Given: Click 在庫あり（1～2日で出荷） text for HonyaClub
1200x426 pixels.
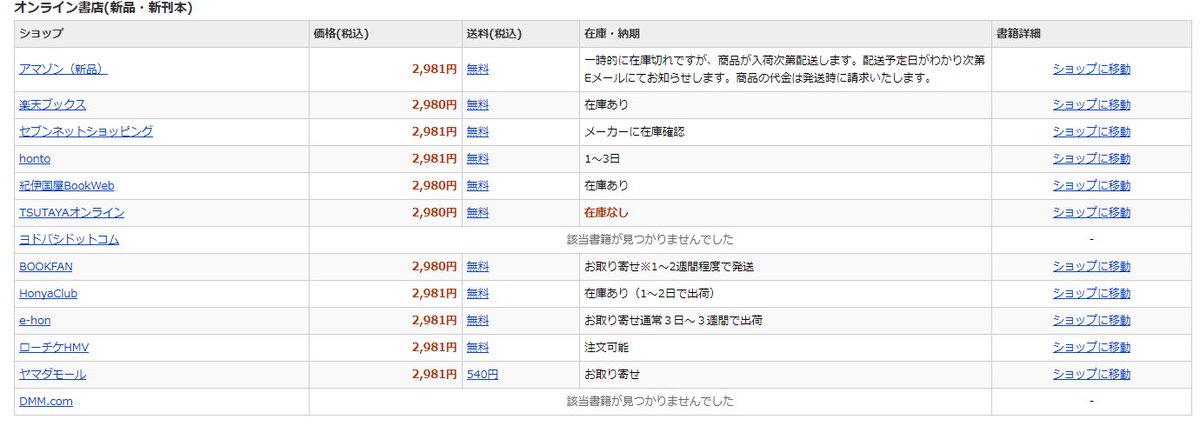Looking at the screenshot, I should coord(649,293).
